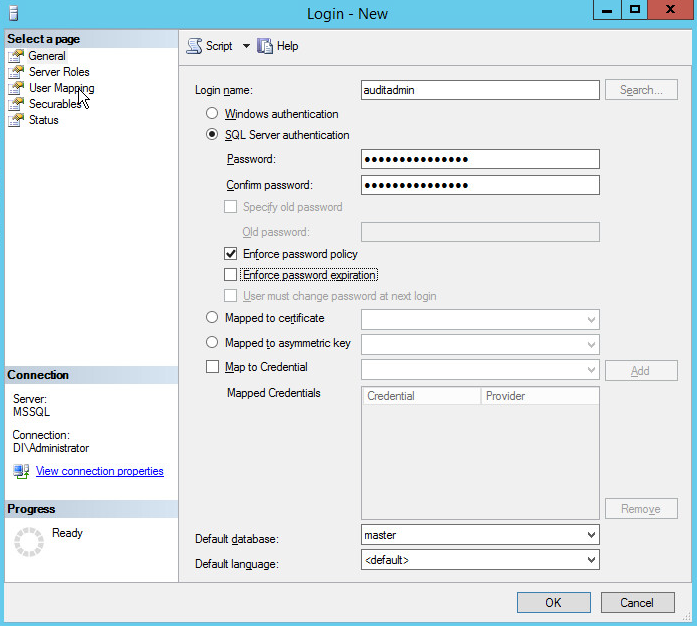Select Mapped to certificate option
The width and height of the screenshot is (697, 626).
coord(211,318)
